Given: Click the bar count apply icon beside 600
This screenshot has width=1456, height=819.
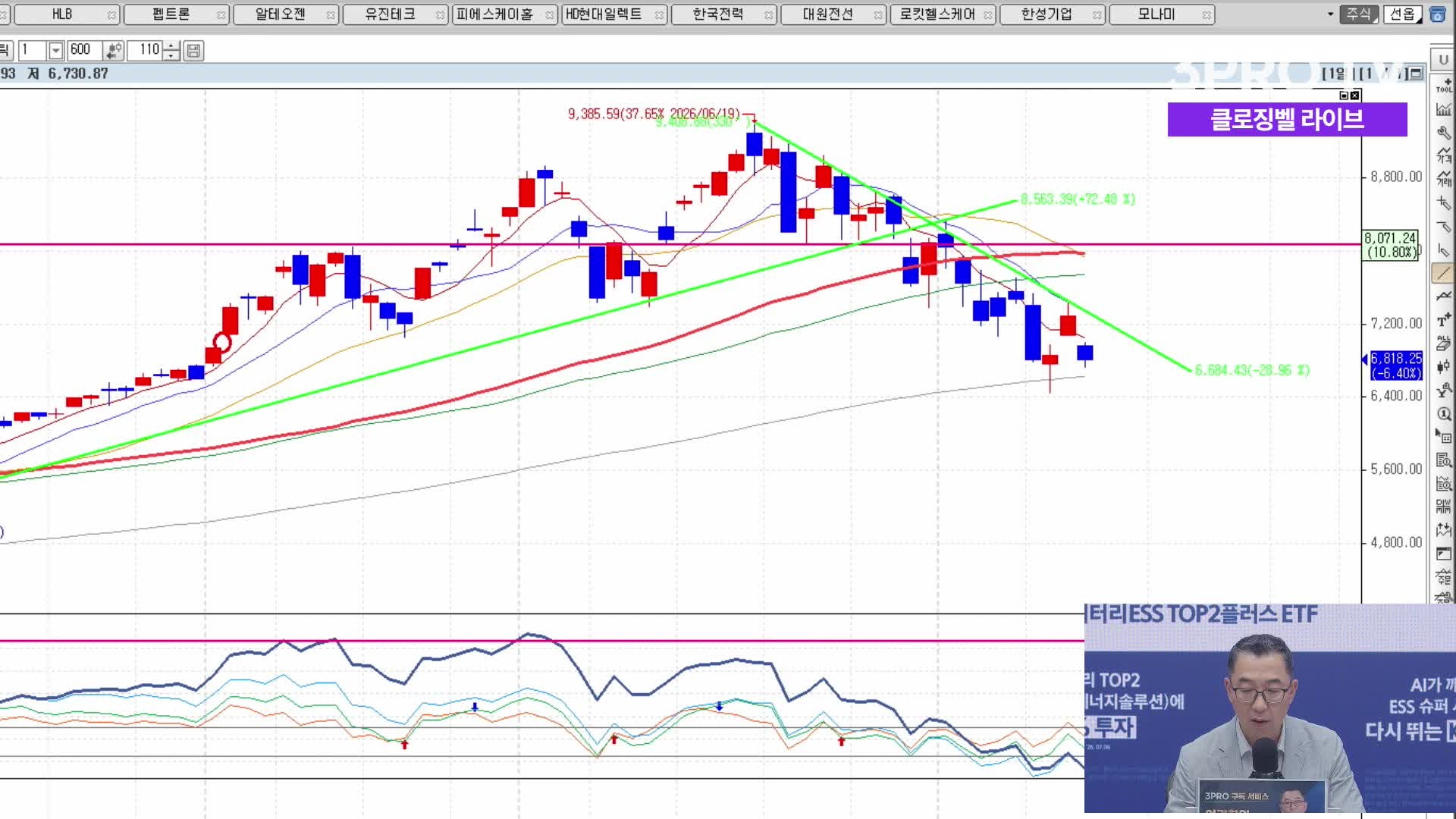Looking at the screenshot, I should (114, 51).
